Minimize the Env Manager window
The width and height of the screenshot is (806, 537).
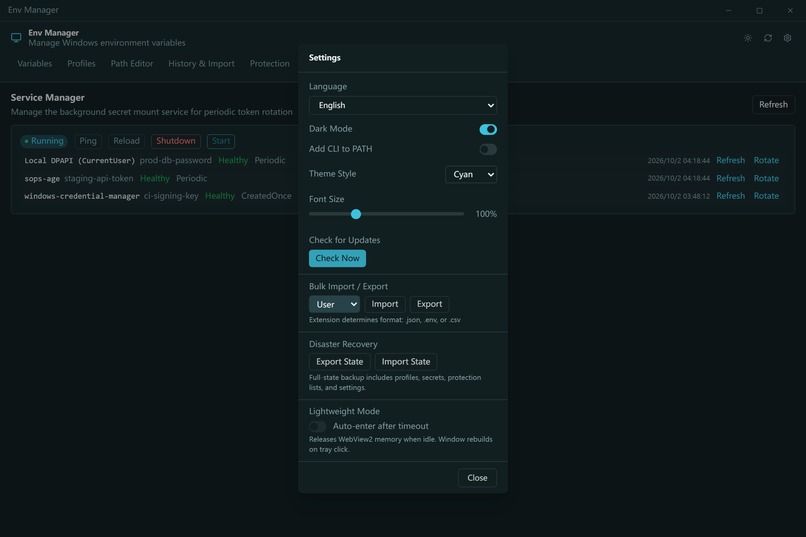coord(728,10)
